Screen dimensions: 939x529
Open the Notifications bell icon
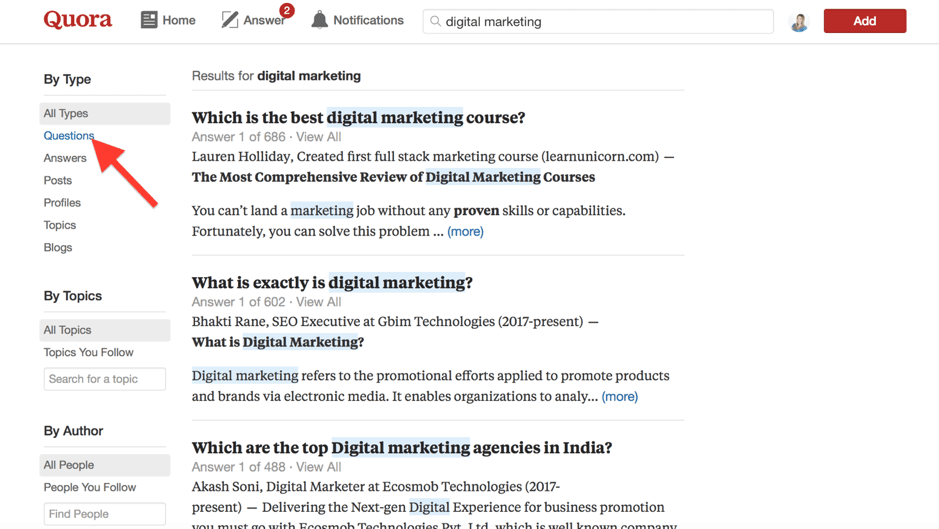pos(319,20)
